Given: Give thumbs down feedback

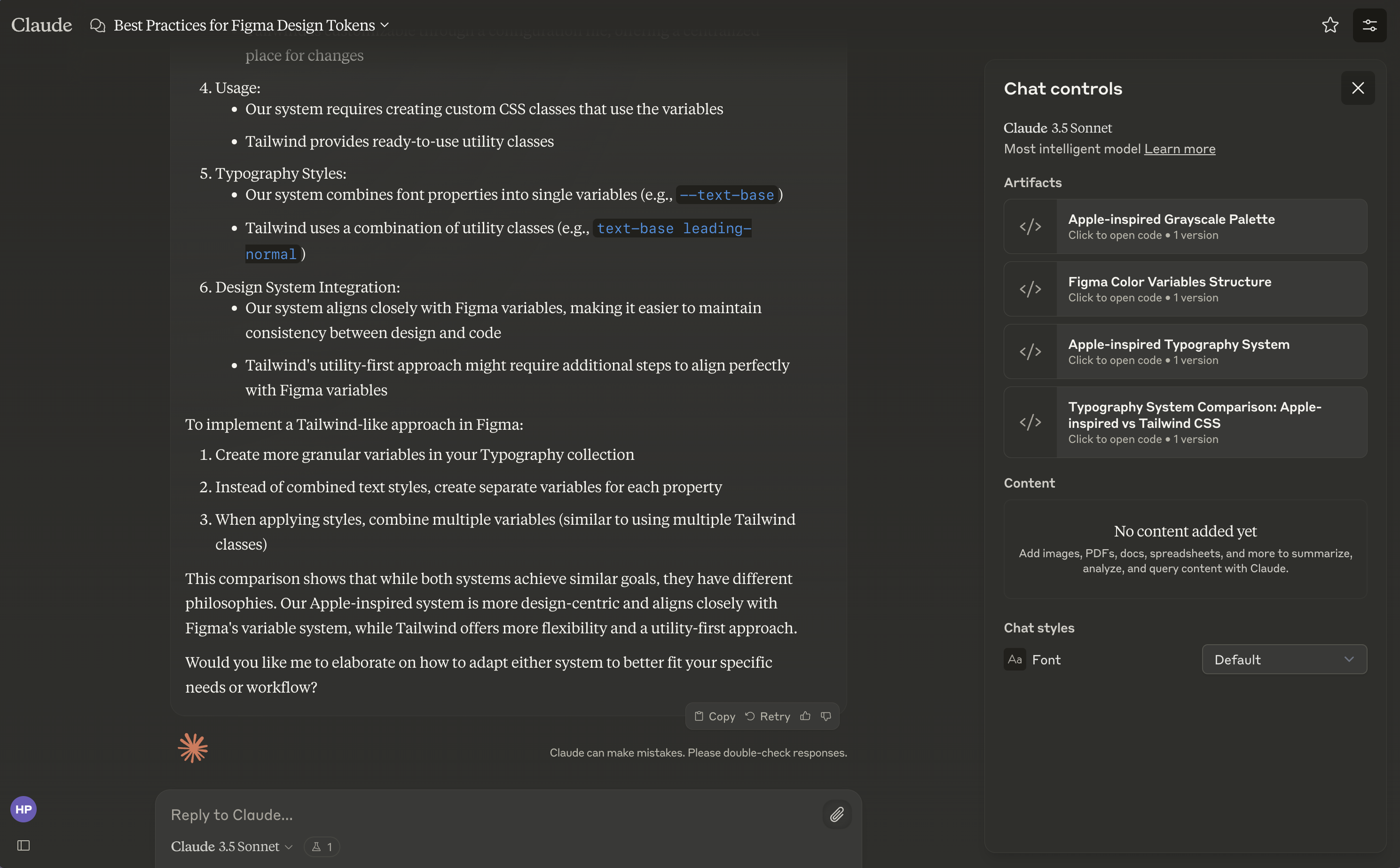Looking at the screenshot, I should 826,716.
